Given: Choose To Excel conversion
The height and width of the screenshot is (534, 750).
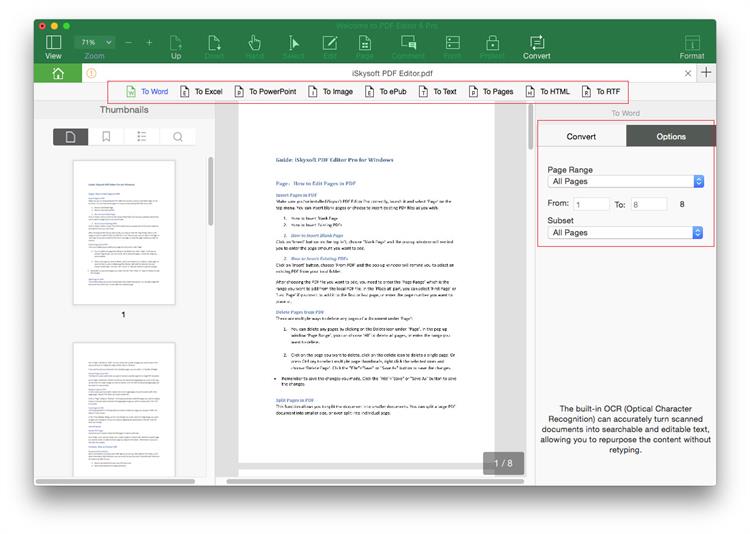Looking at the screenshot, I should click(x=201, y=91).
